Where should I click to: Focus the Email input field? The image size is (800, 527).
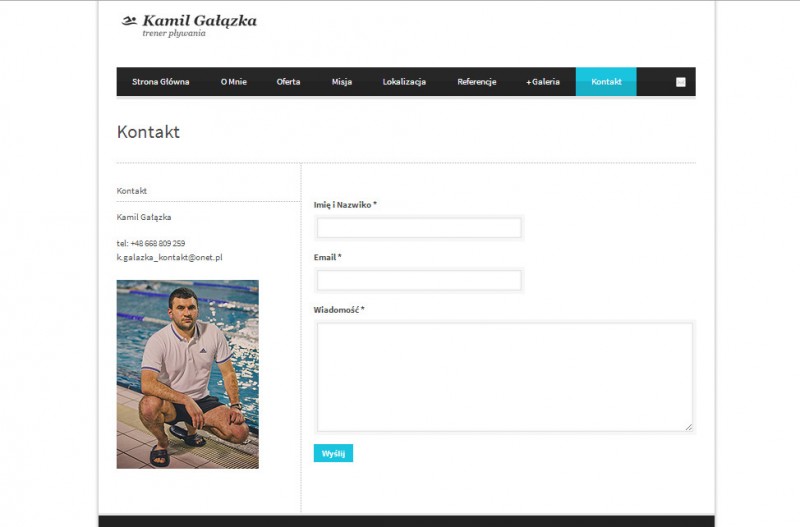419,280
